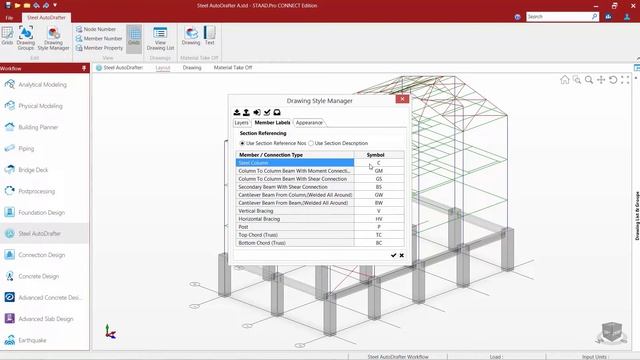Screen dimensions: 640x360
Task: Pin the Workflow panel
Action: pyautogui.click(x=84, y=68)
